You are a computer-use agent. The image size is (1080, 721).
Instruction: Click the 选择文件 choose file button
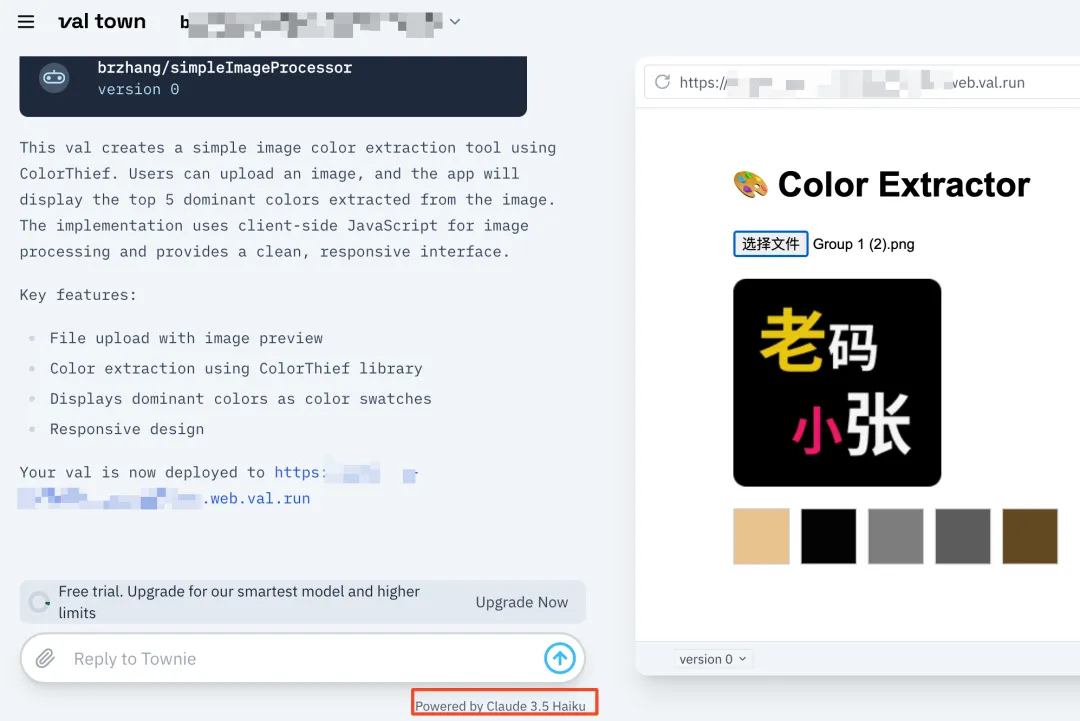770,244
